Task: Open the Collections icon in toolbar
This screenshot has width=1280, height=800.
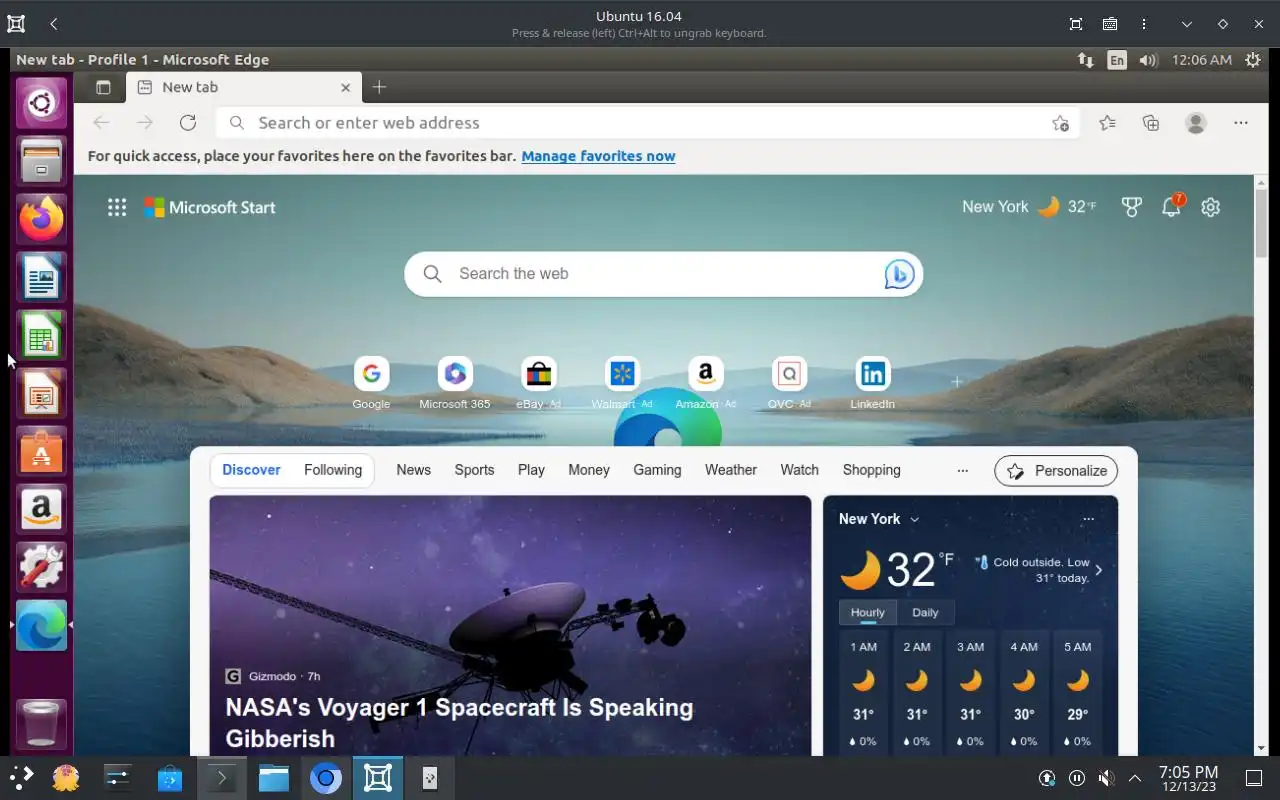Action: 1151,123
